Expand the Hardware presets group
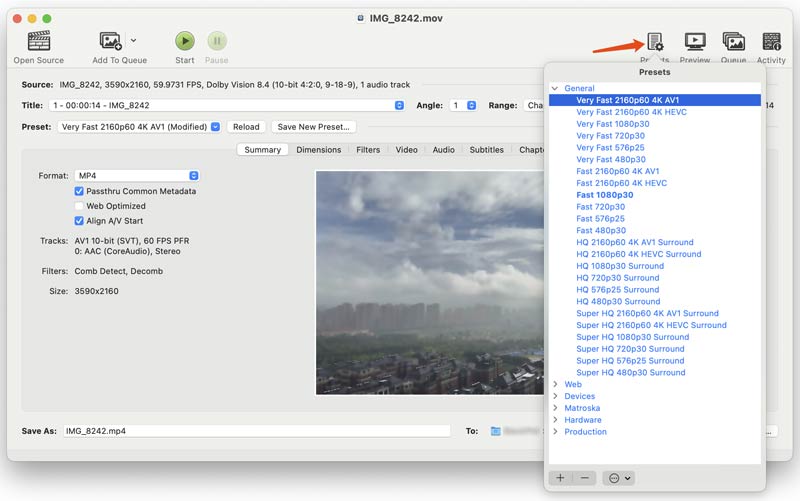This screenshot has width=800, height=501. click(555, 419)
